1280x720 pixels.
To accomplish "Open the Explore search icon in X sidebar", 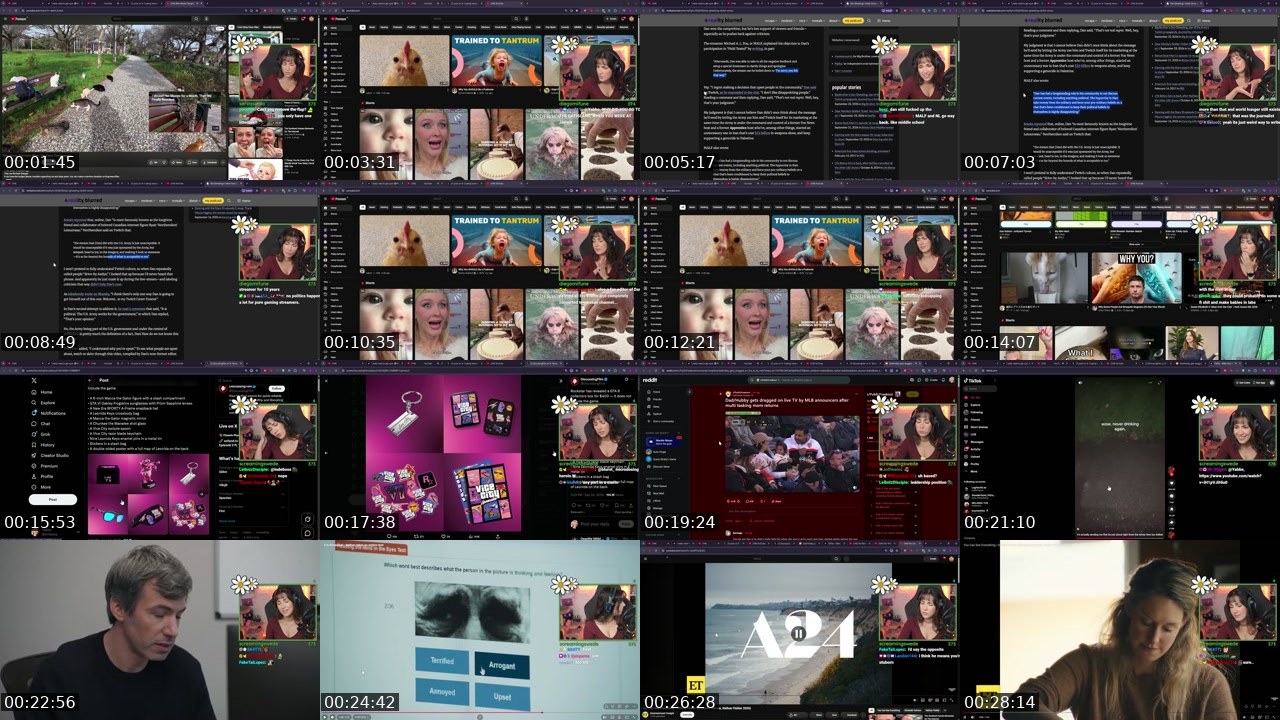I will pos(33,403).
